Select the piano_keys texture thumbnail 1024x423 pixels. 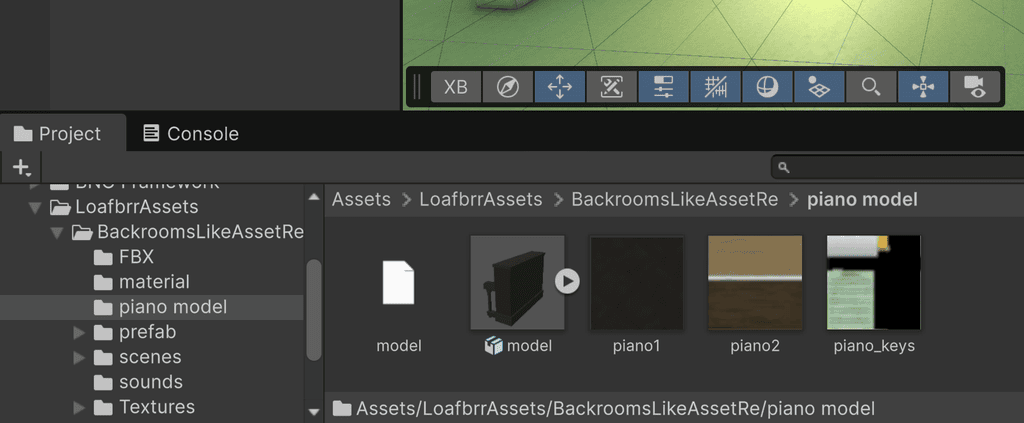coord(874,283)
